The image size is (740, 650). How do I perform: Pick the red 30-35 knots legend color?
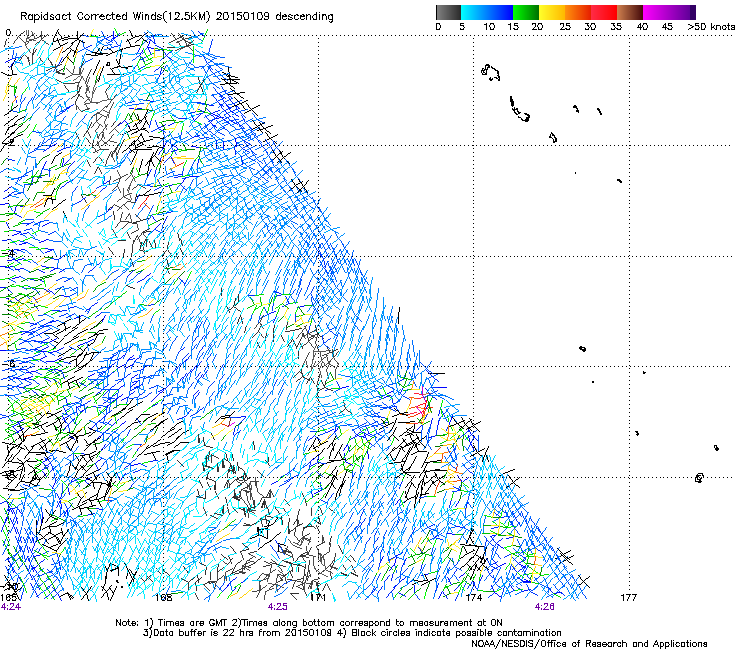pos(604,12)
